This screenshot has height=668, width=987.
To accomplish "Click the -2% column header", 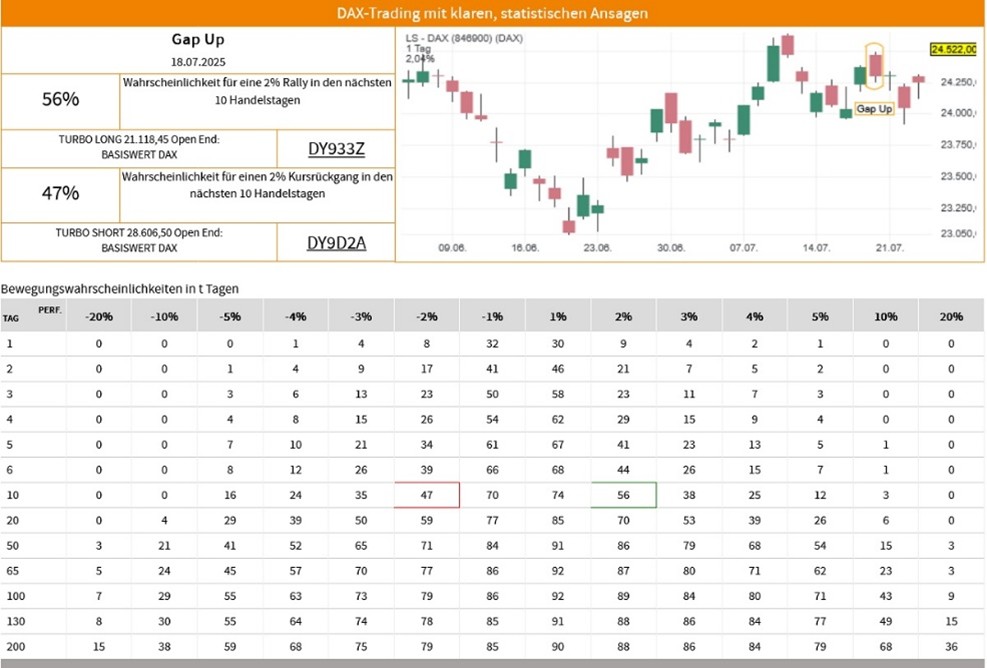I will point(427,317).
